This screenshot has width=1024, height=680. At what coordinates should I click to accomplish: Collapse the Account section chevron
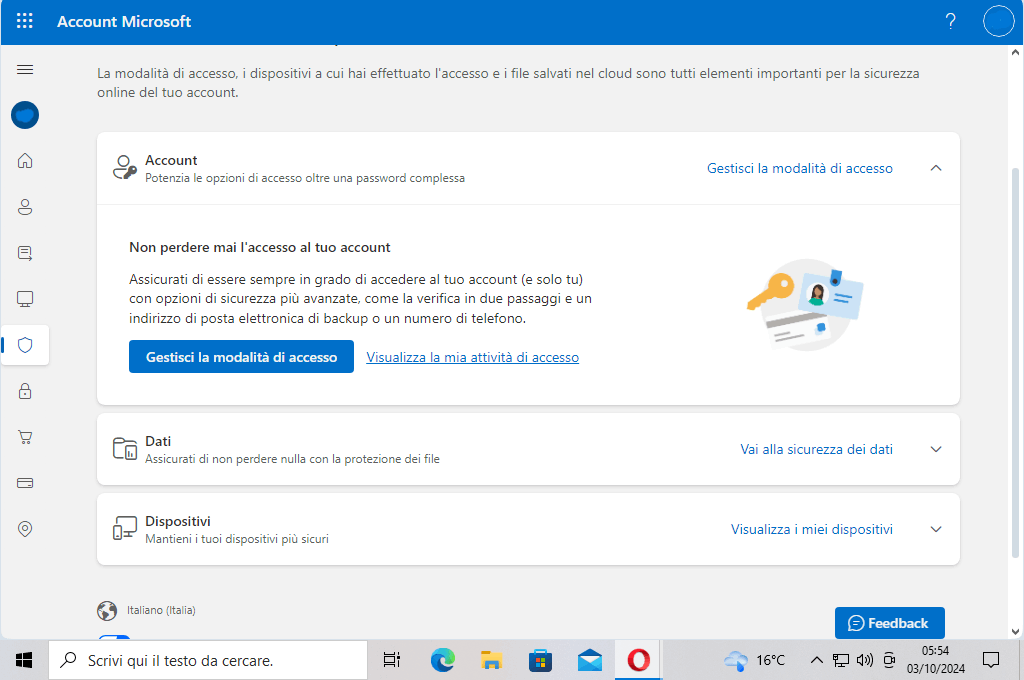point(936,168)
